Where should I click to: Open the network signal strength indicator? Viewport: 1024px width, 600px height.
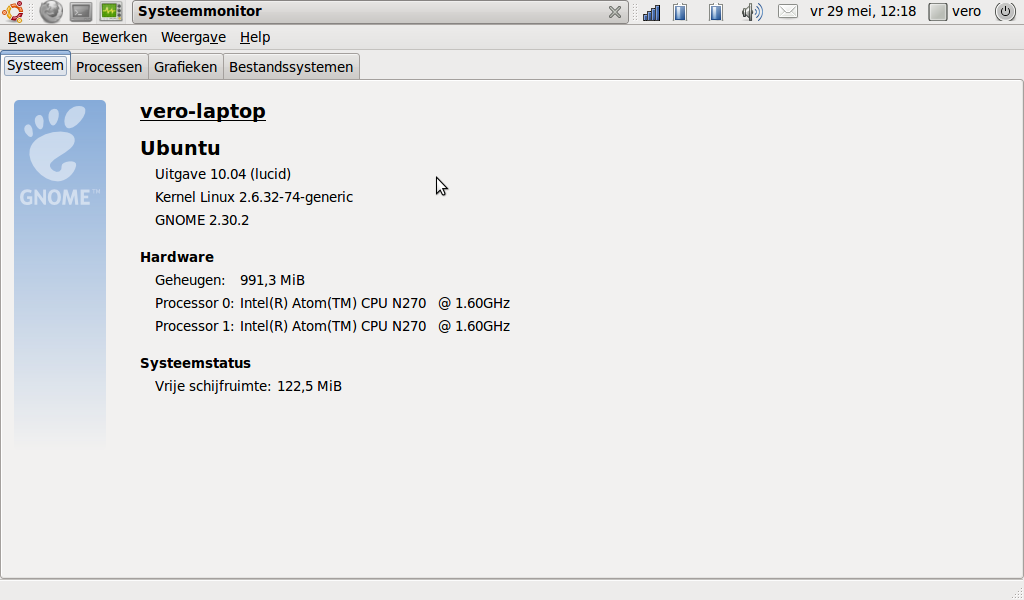click(x=651, y=12)
